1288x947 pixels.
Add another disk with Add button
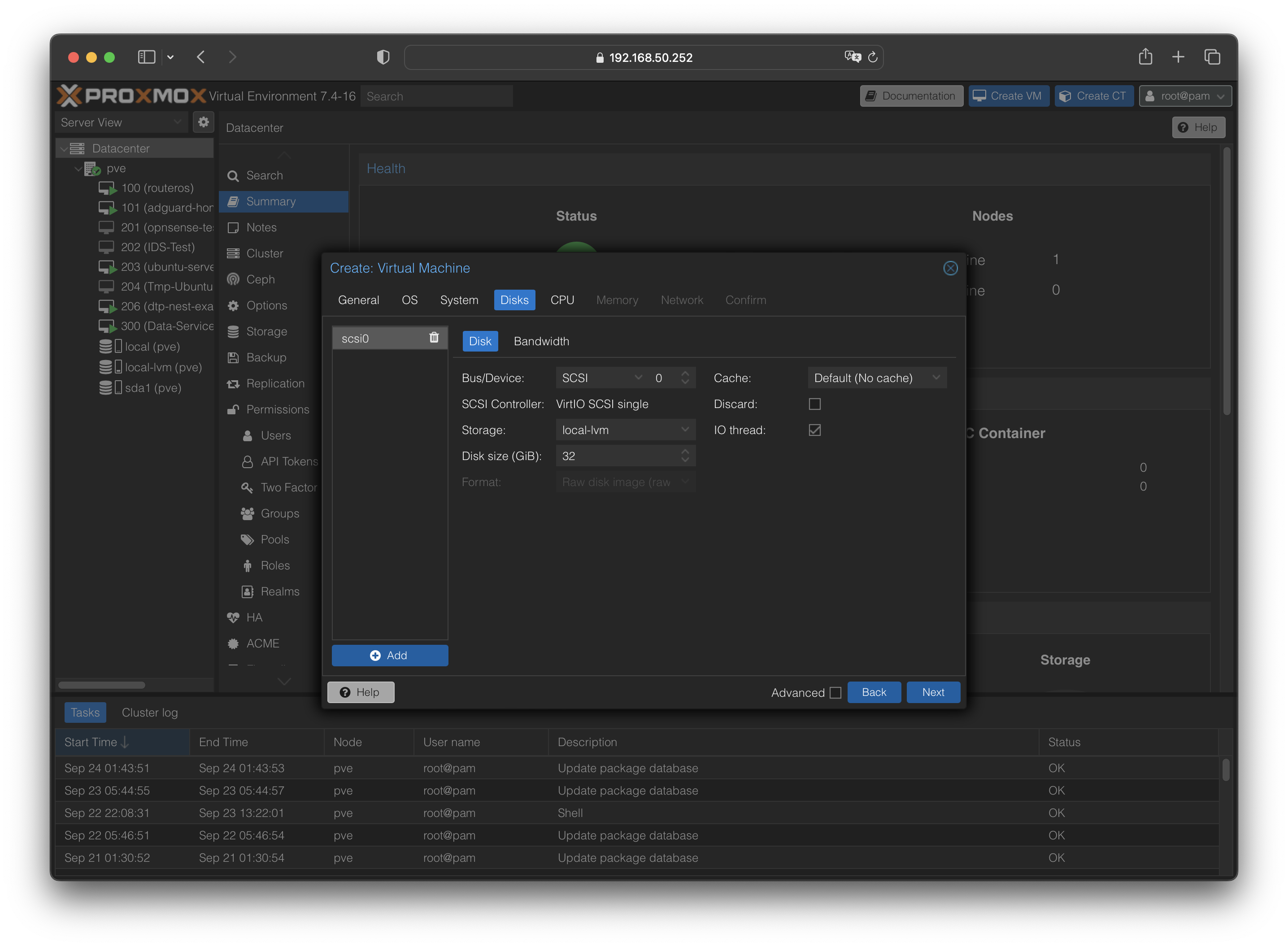(389, 655)
